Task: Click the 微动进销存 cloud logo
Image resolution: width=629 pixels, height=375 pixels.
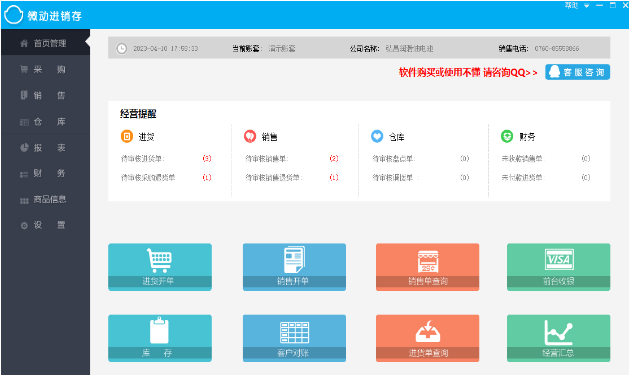Action: coord(13,15)
